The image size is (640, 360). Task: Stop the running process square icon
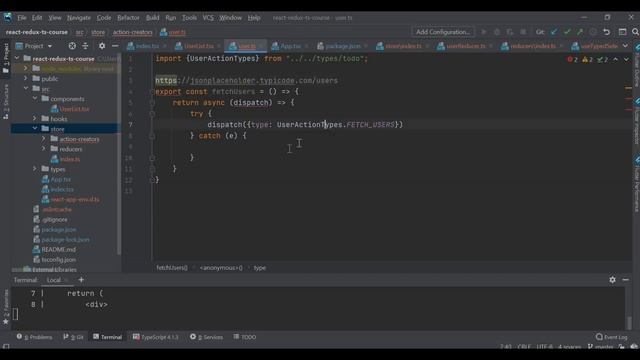coord(523,32)
